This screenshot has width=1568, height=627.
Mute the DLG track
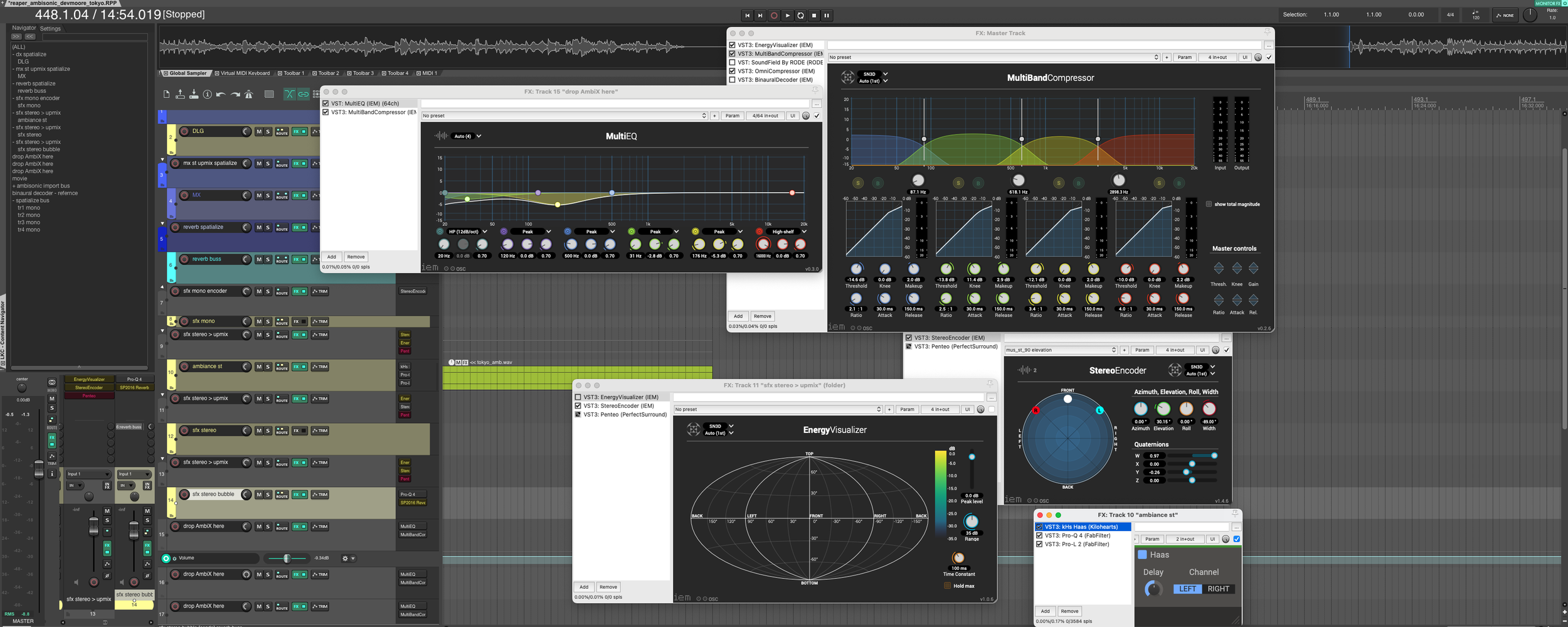click(258, 132)
